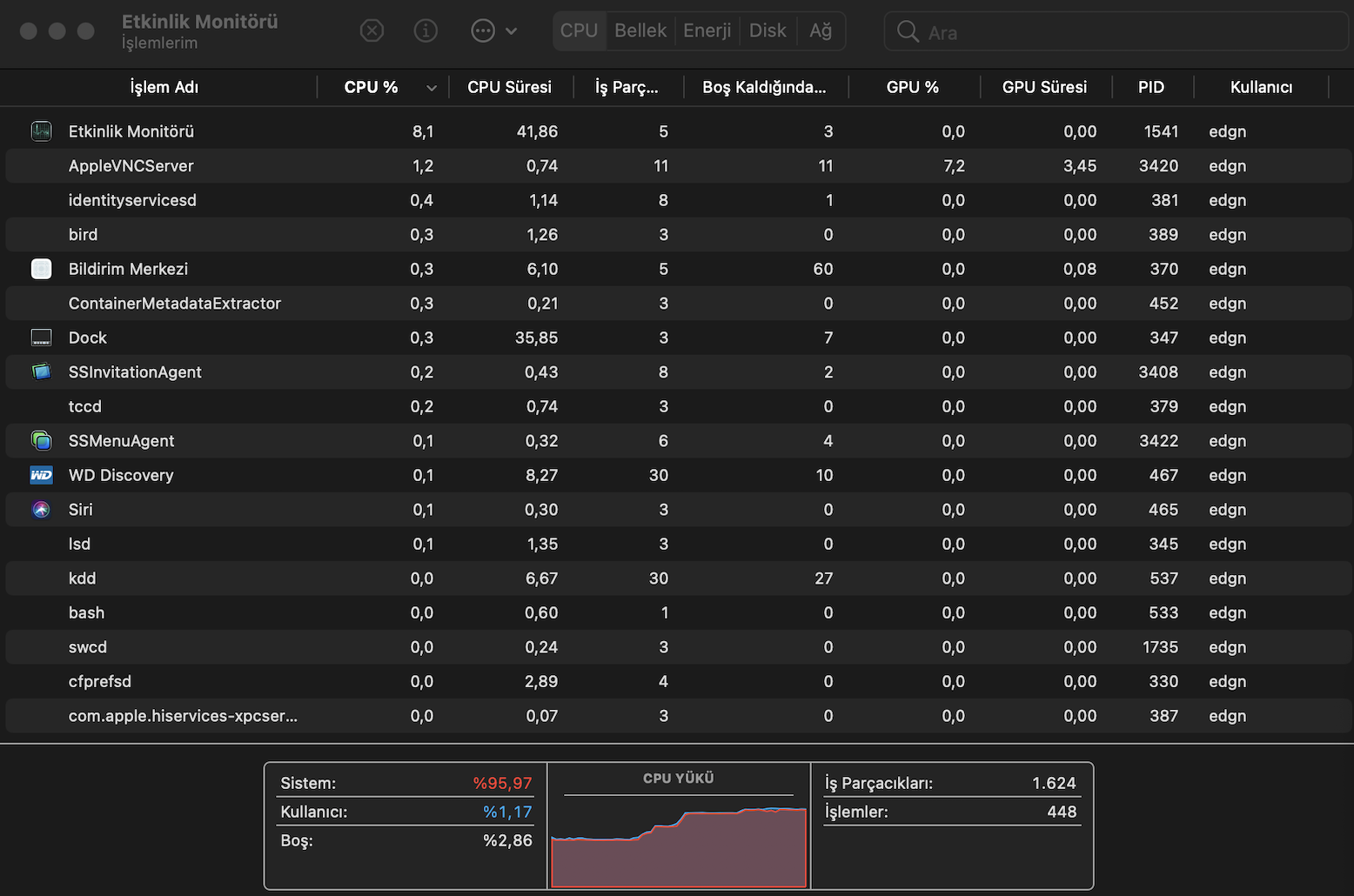Open the more options ellipsis menu
This screenshot has height=896, width=1354.
(x=493, y=31)
